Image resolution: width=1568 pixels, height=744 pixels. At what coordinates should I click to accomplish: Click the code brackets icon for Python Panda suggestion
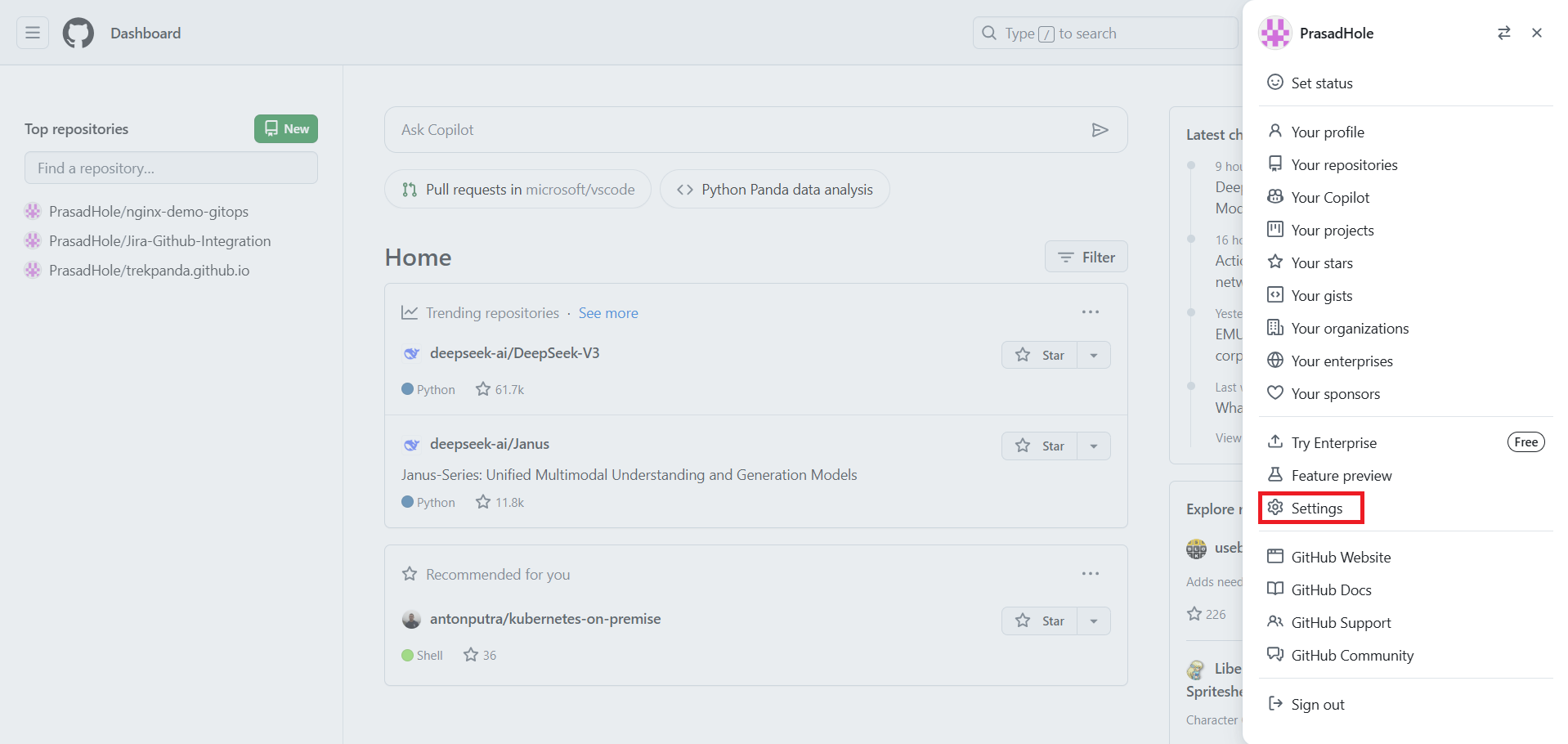(687, 189)
